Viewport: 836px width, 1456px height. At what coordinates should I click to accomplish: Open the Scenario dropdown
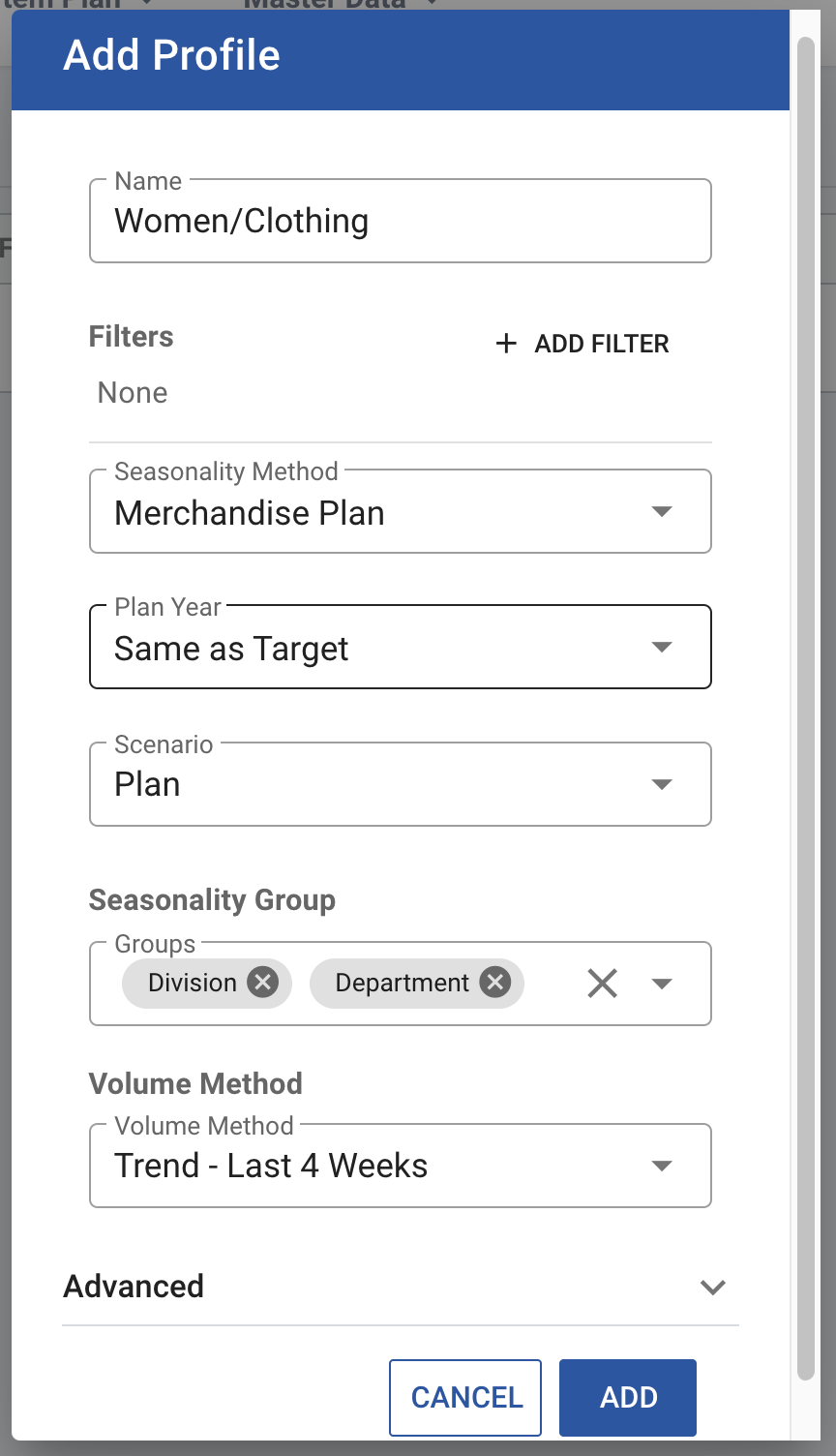click(x=401, y=784)
